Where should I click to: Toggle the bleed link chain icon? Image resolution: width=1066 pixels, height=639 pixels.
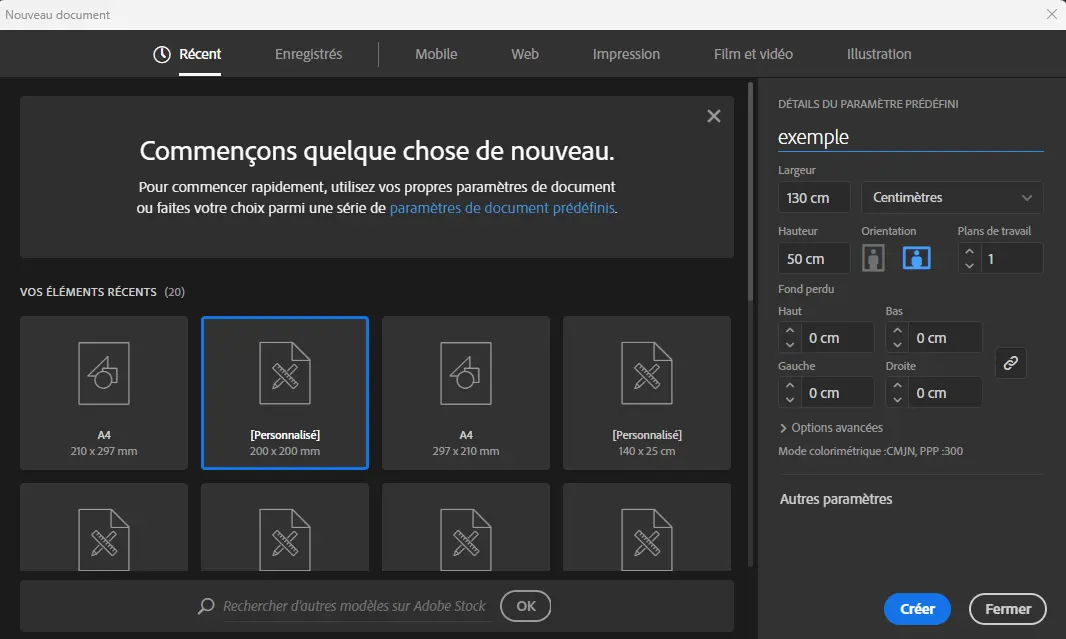1011,363
